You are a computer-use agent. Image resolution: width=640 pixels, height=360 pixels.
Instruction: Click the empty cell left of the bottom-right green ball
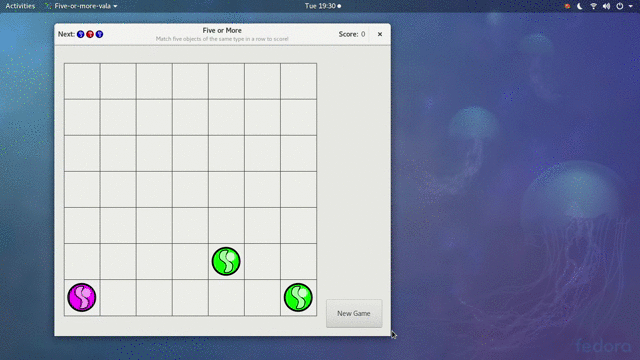click(262, 298)
